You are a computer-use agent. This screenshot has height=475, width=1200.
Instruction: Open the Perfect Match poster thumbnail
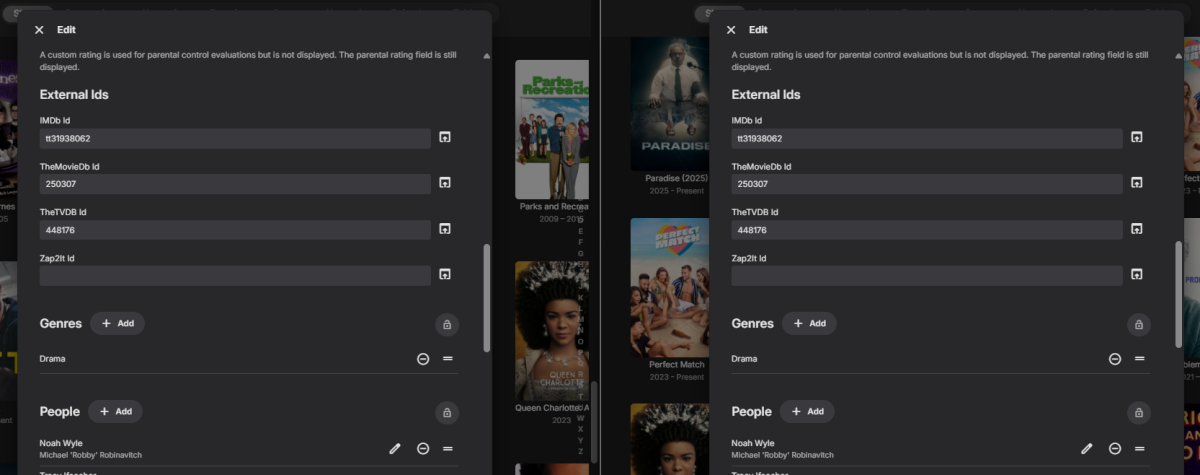pos(669,285)
